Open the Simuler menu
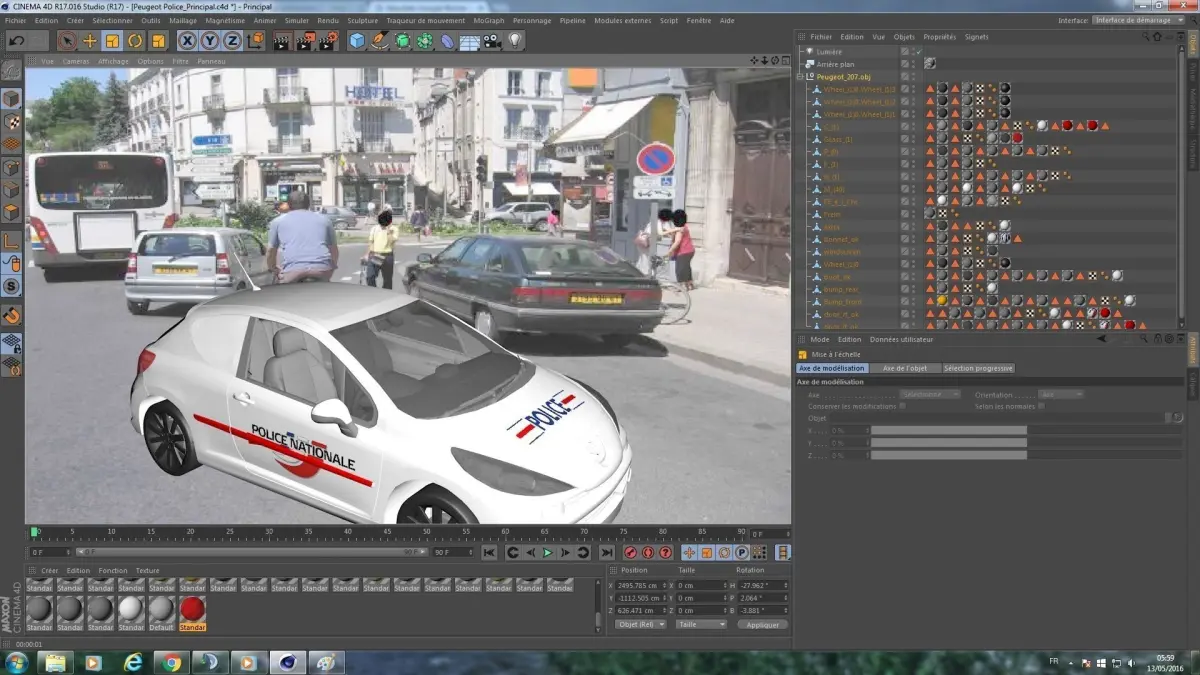Image resolution: width=1200 pixels, height=675 pixels. [297, 20]
